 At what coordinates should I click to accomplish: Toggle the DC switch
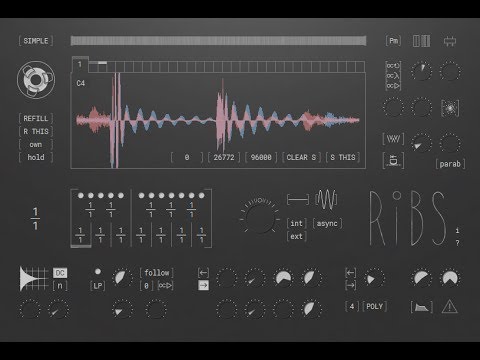tap(60, 273)
